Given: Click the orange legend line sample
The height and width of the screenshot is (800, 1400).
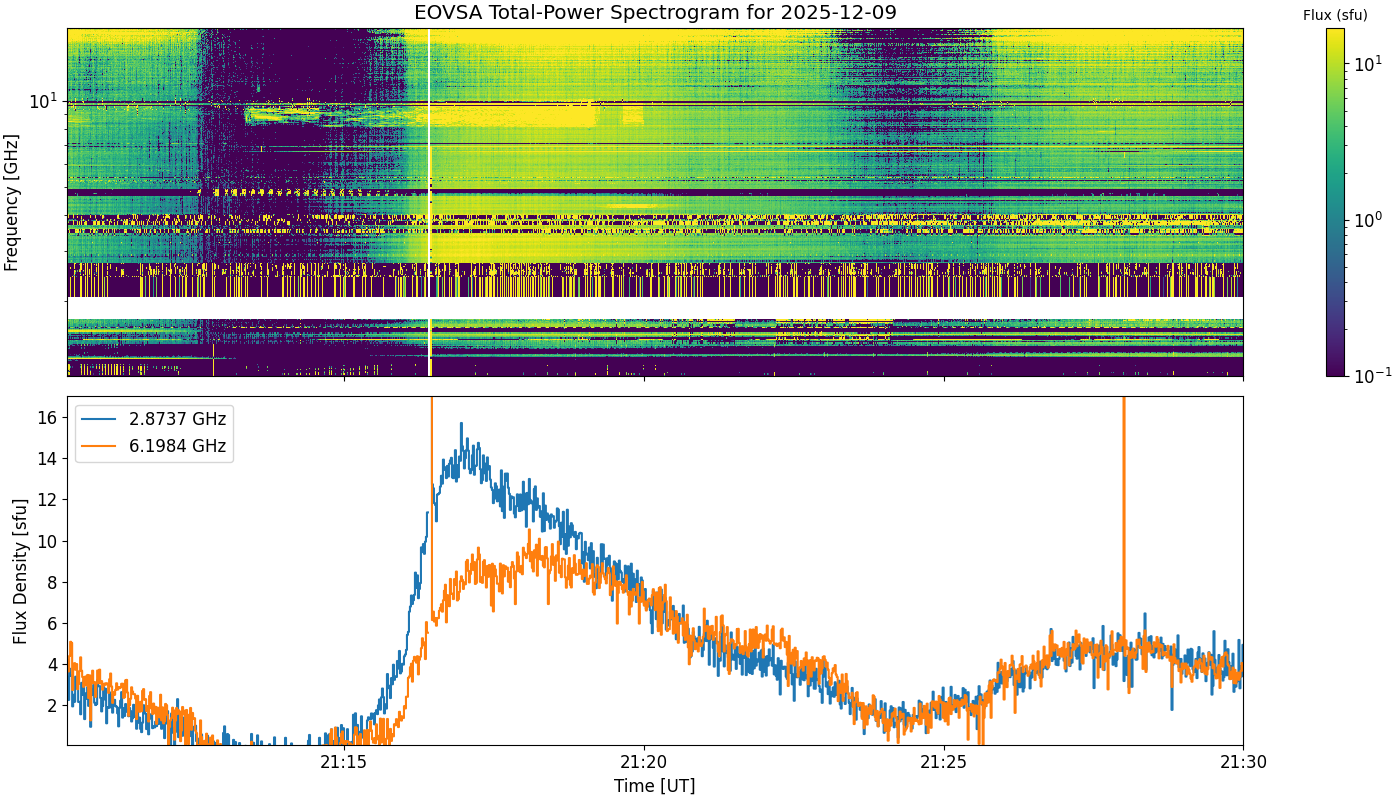Looking at the screenshot, I should pos(101,445).
